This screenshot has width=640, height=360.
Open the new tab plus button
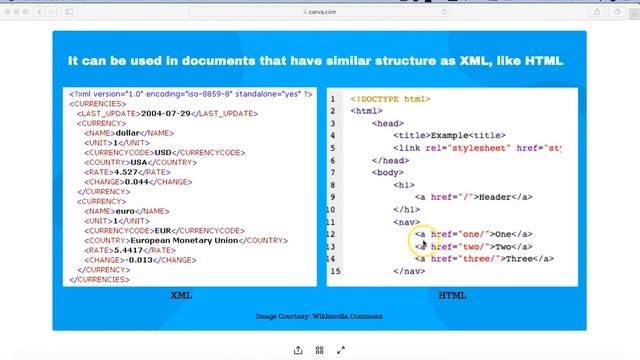coord(635,14)
